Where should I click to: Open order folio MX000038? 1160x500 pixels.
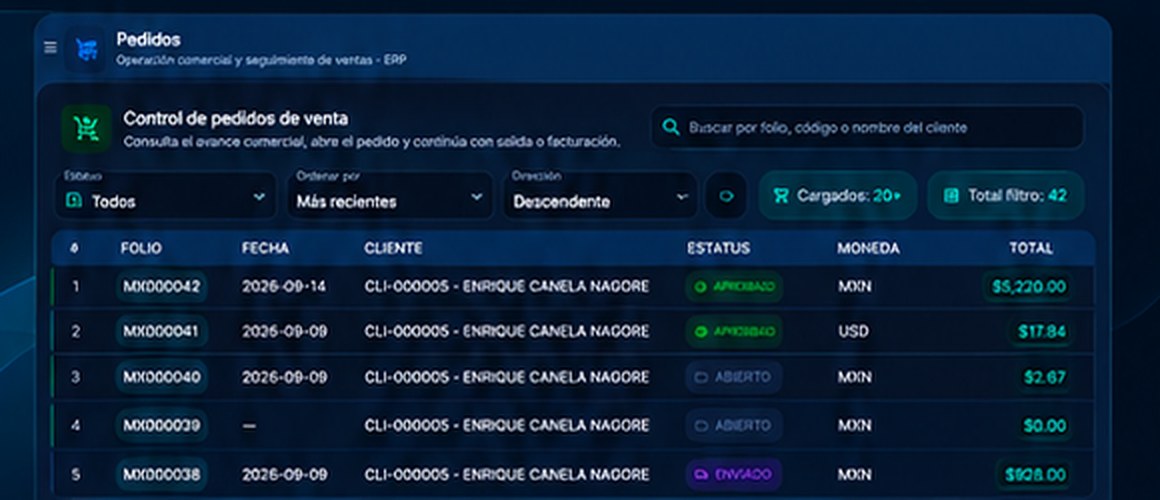coord(161,475)
